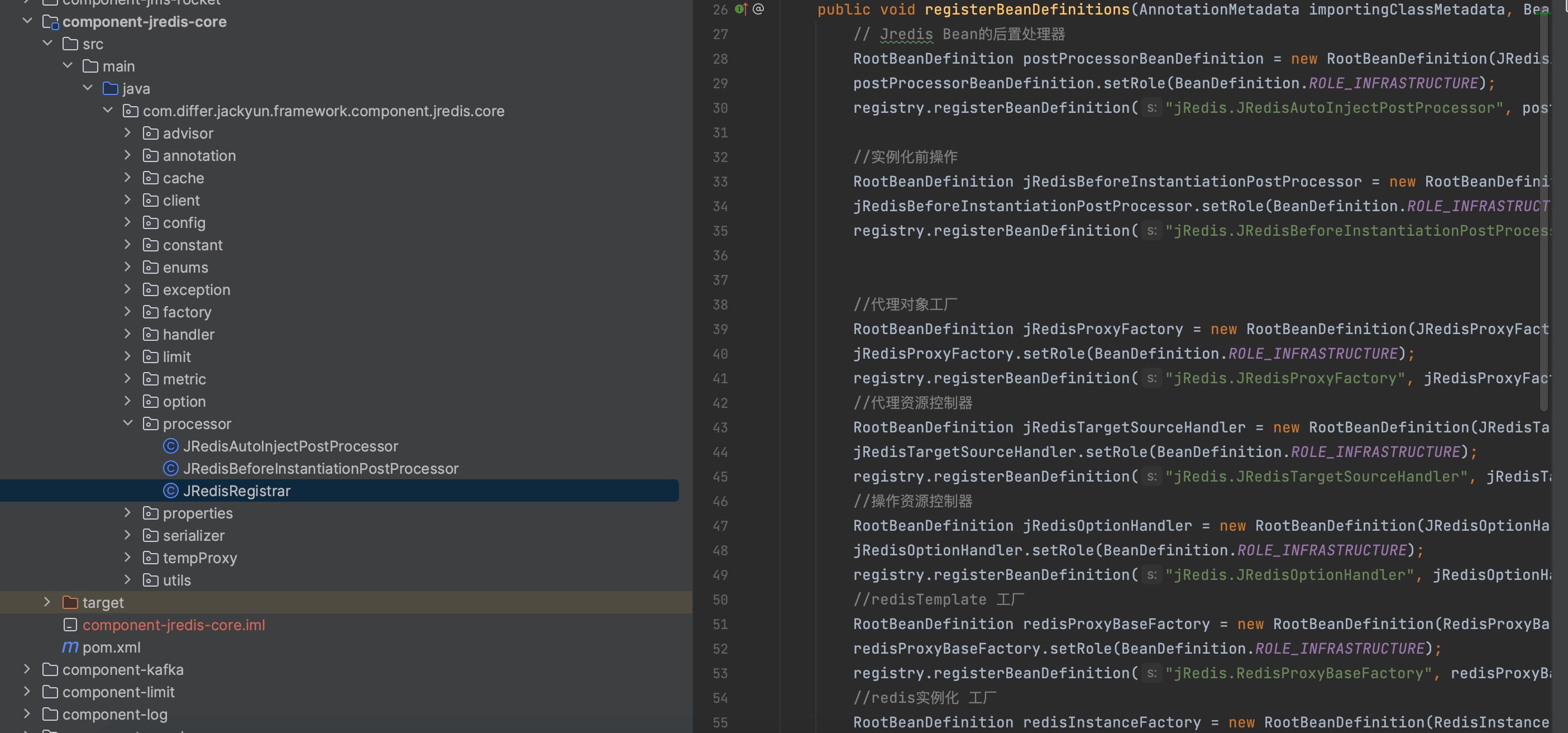Collapse the processor package
This screenshot has height=733, width=1568.
click(127, 423)
